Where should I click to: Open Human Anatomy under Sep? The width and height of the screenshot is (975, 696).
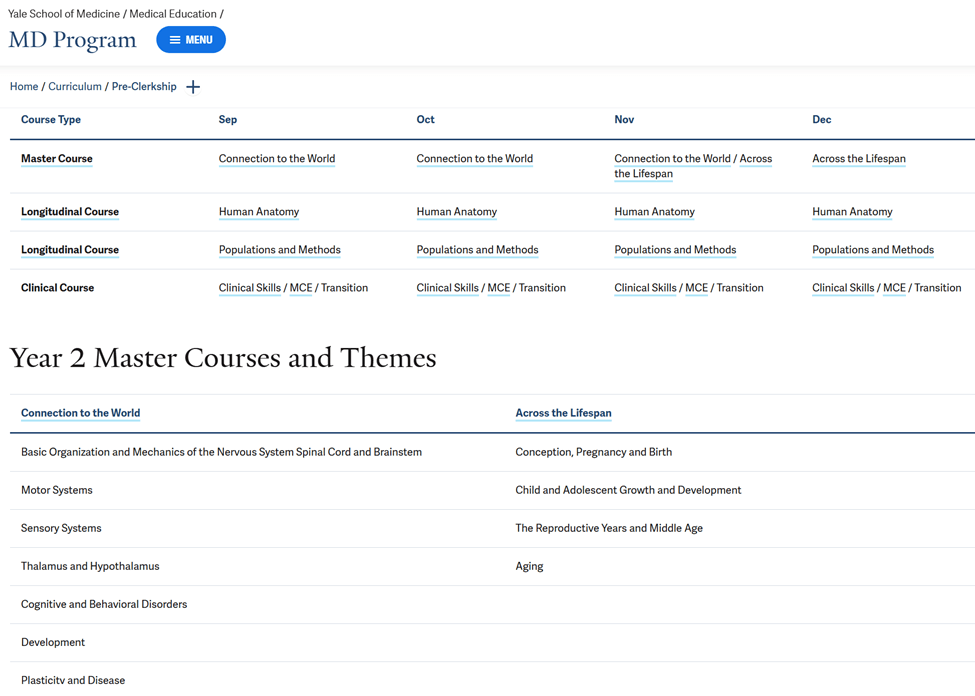(x=259, y=211)
